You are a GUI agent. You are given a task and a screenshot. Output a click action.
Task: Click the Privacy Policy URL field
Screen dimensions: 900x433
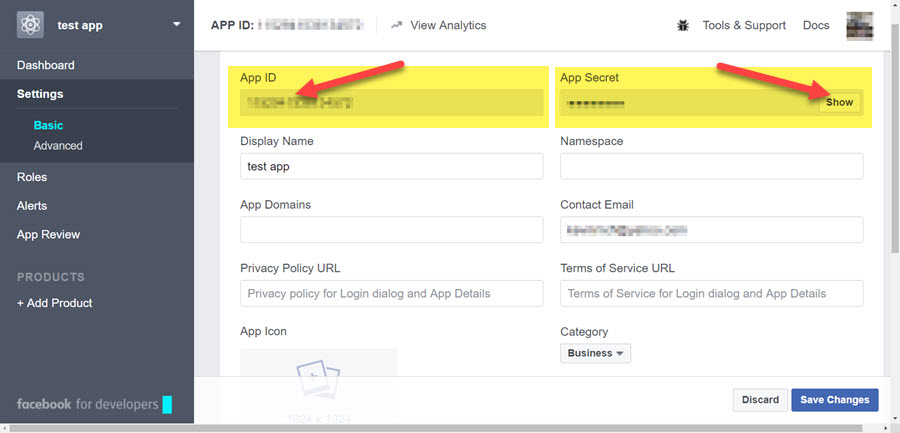coord(391,293)
